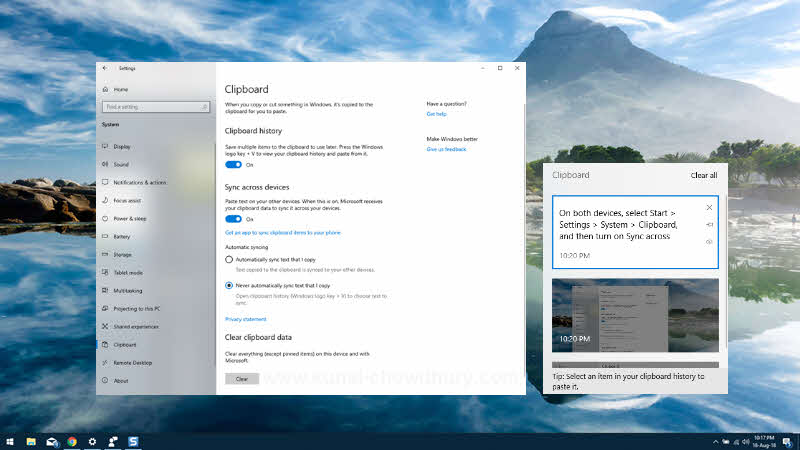
Task: Click the Shared experiences icon
Action: pos(105,326)
